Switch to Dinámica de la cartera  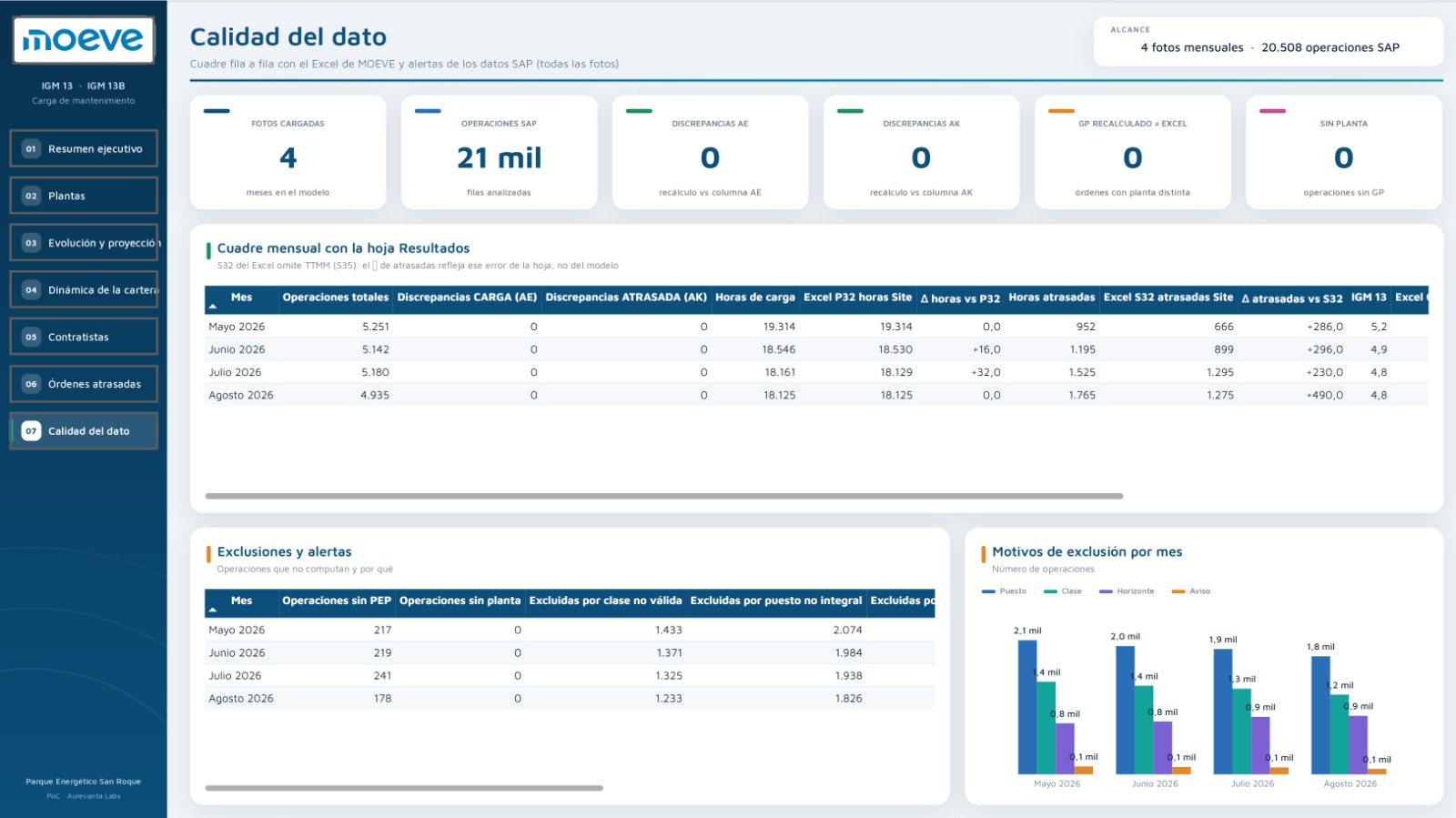84,289
